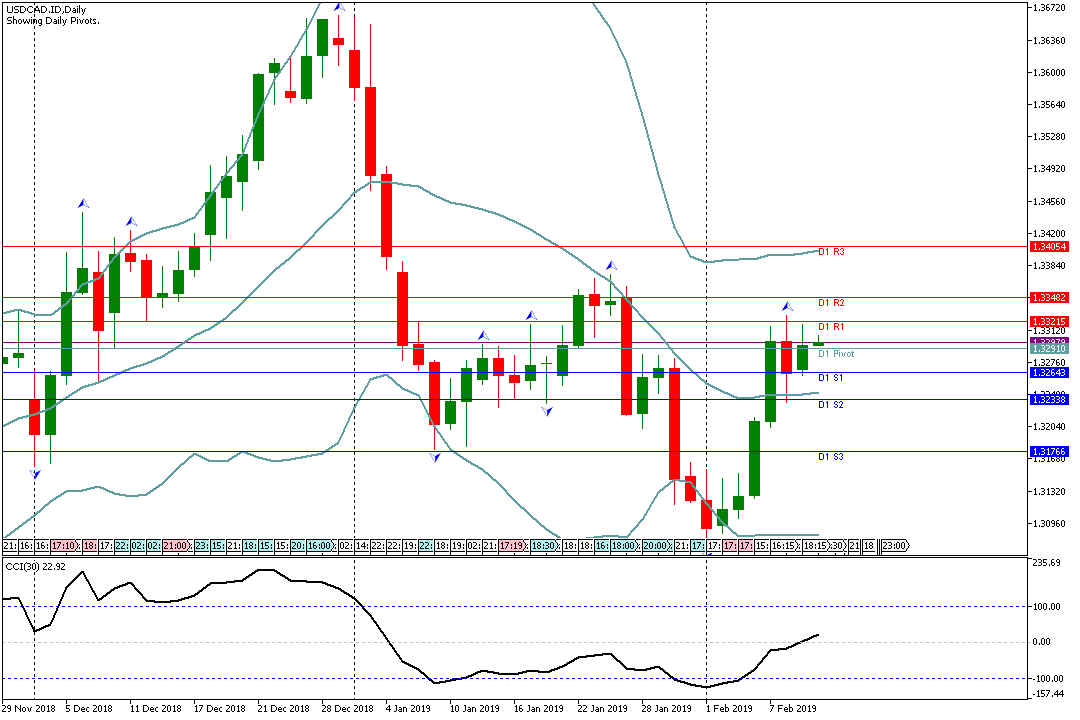The height and width of the screenshot is (720, 1080).
Task: Click the CCI 235.69 scale value
Action: [1047, 563]
